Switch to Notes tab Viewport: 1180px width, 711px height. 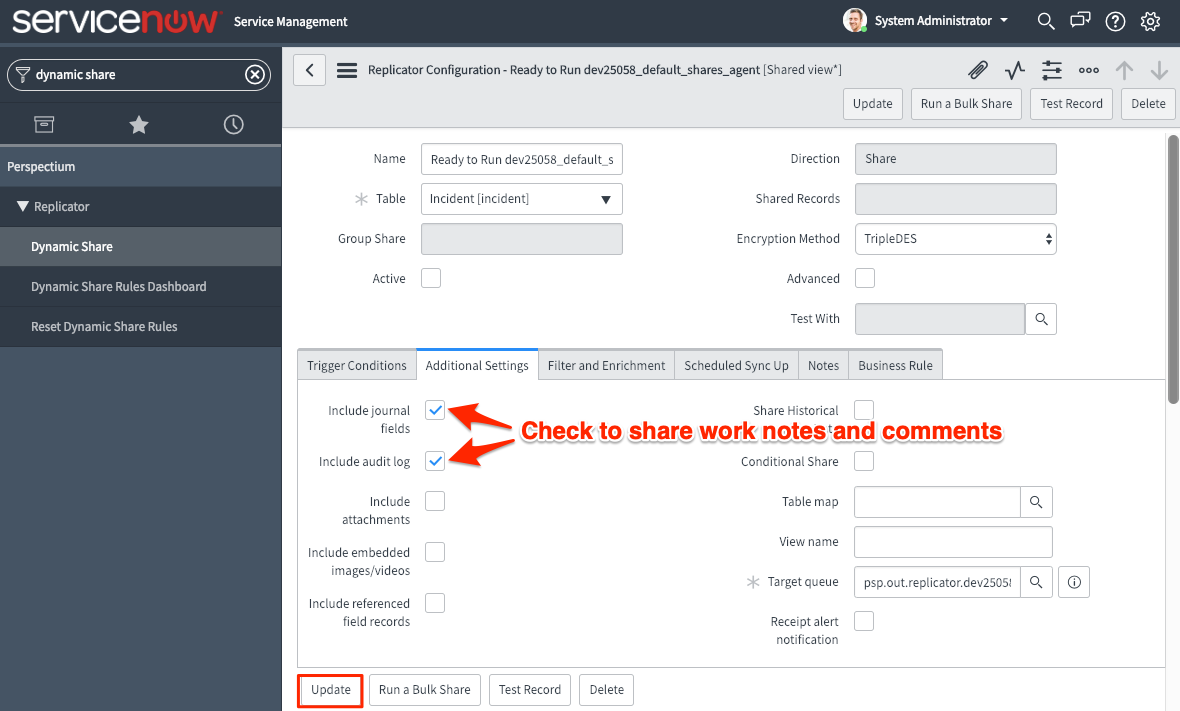[823, 366]
